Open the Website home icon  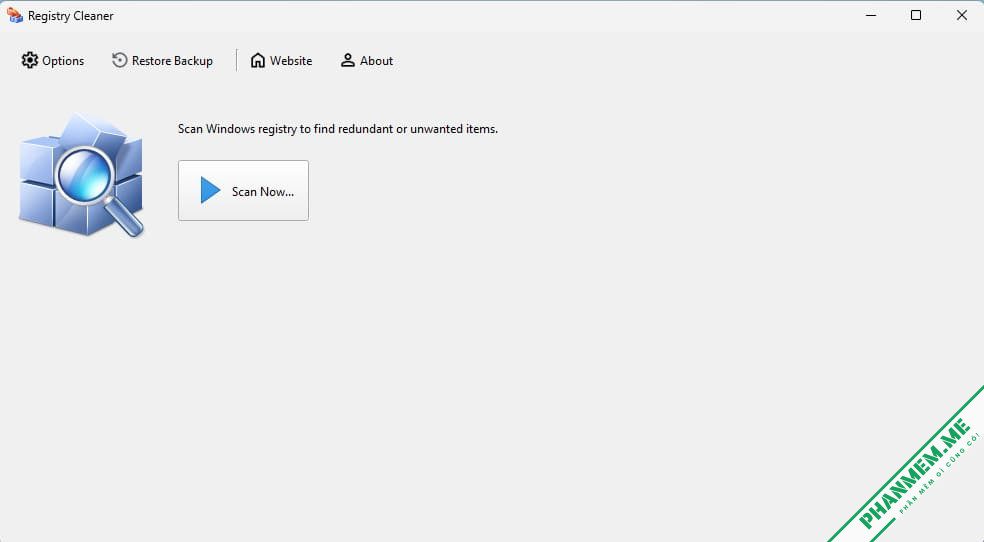258,60
